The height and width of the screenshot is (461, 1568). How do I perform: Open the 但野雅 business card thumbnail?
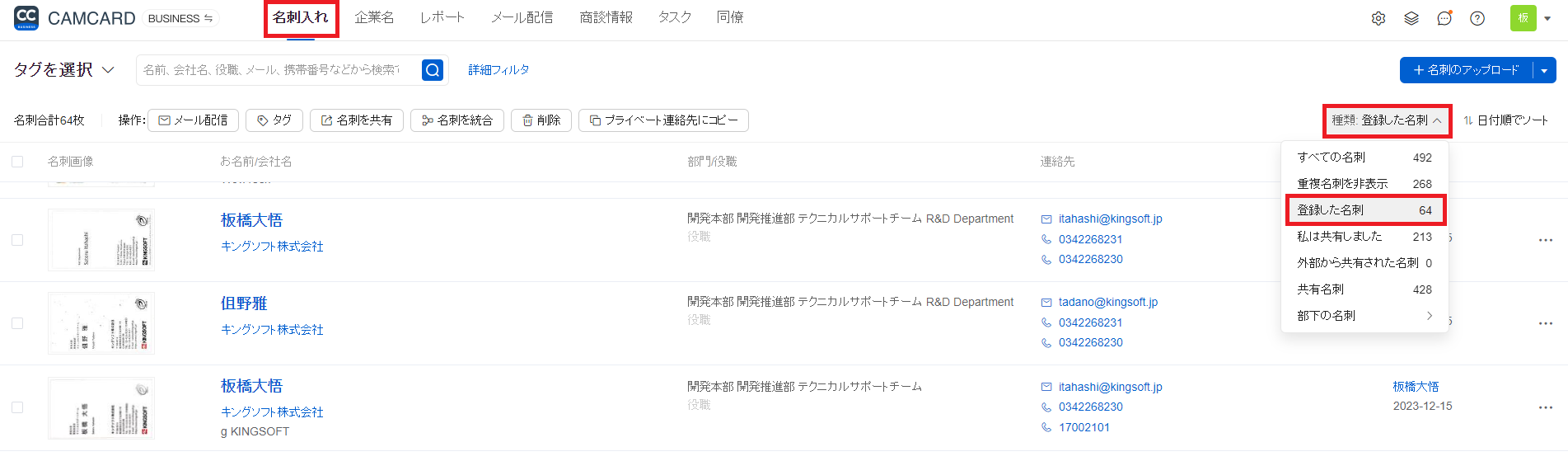[101, 323]
